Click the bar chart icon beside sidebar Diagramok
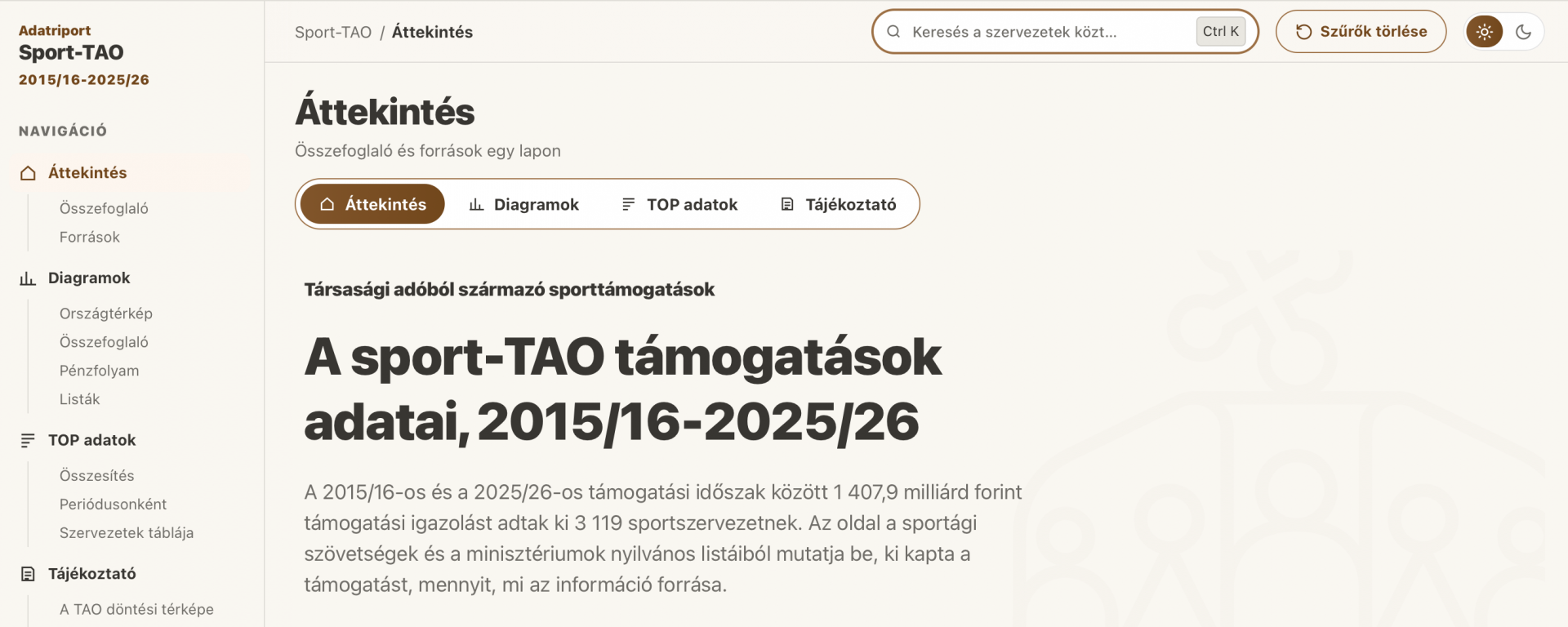Viewport: 1568px width, 627px height. click(28, 278)
